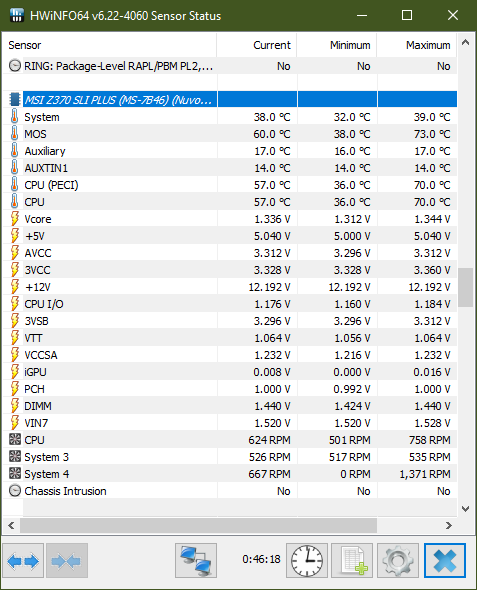Click the 624 RPM CPU fan value
Viewport: 477px width, 590px height.
pos(269,440)
